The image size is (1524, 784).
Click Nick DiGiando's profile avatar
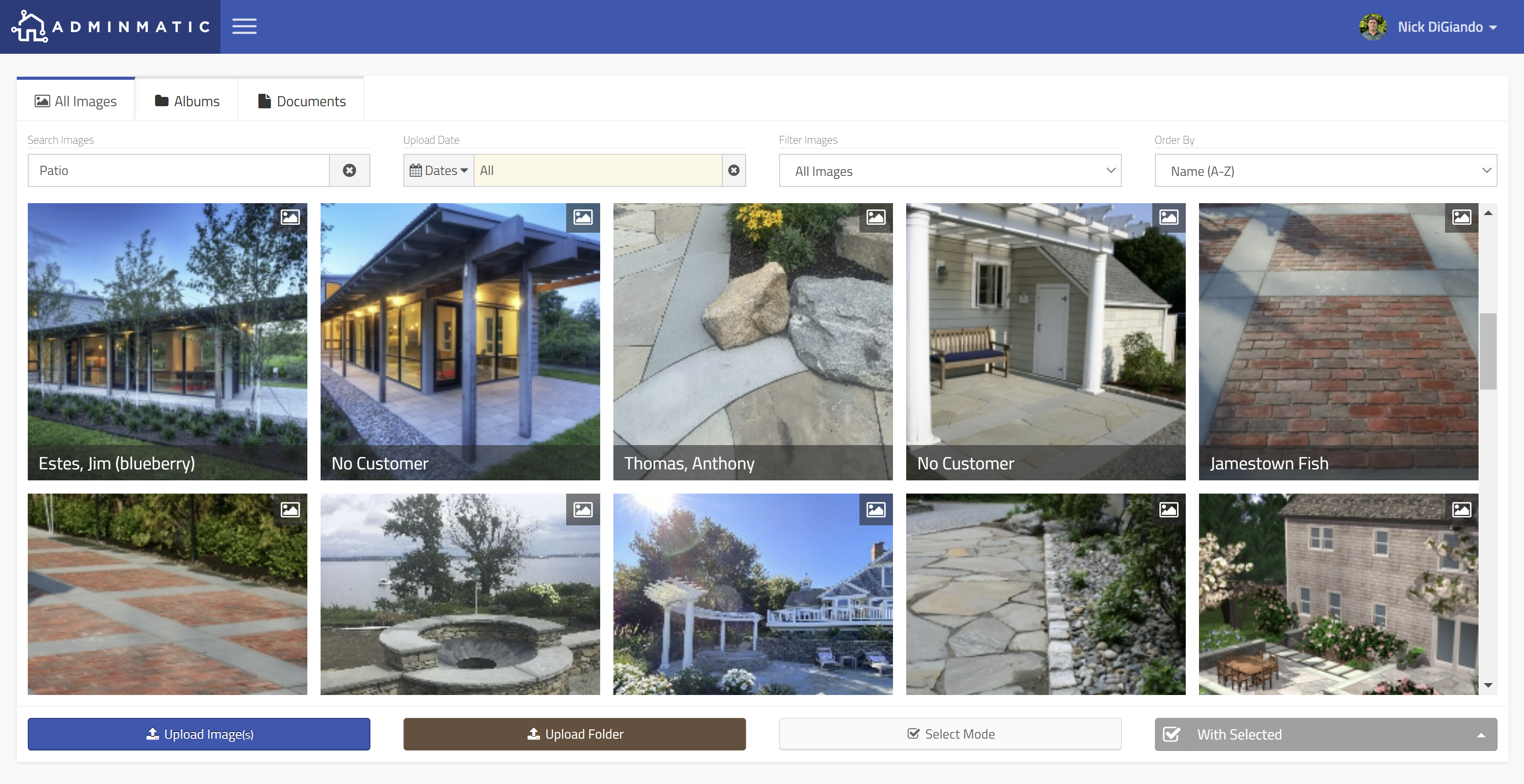[x=1373, y=26]
